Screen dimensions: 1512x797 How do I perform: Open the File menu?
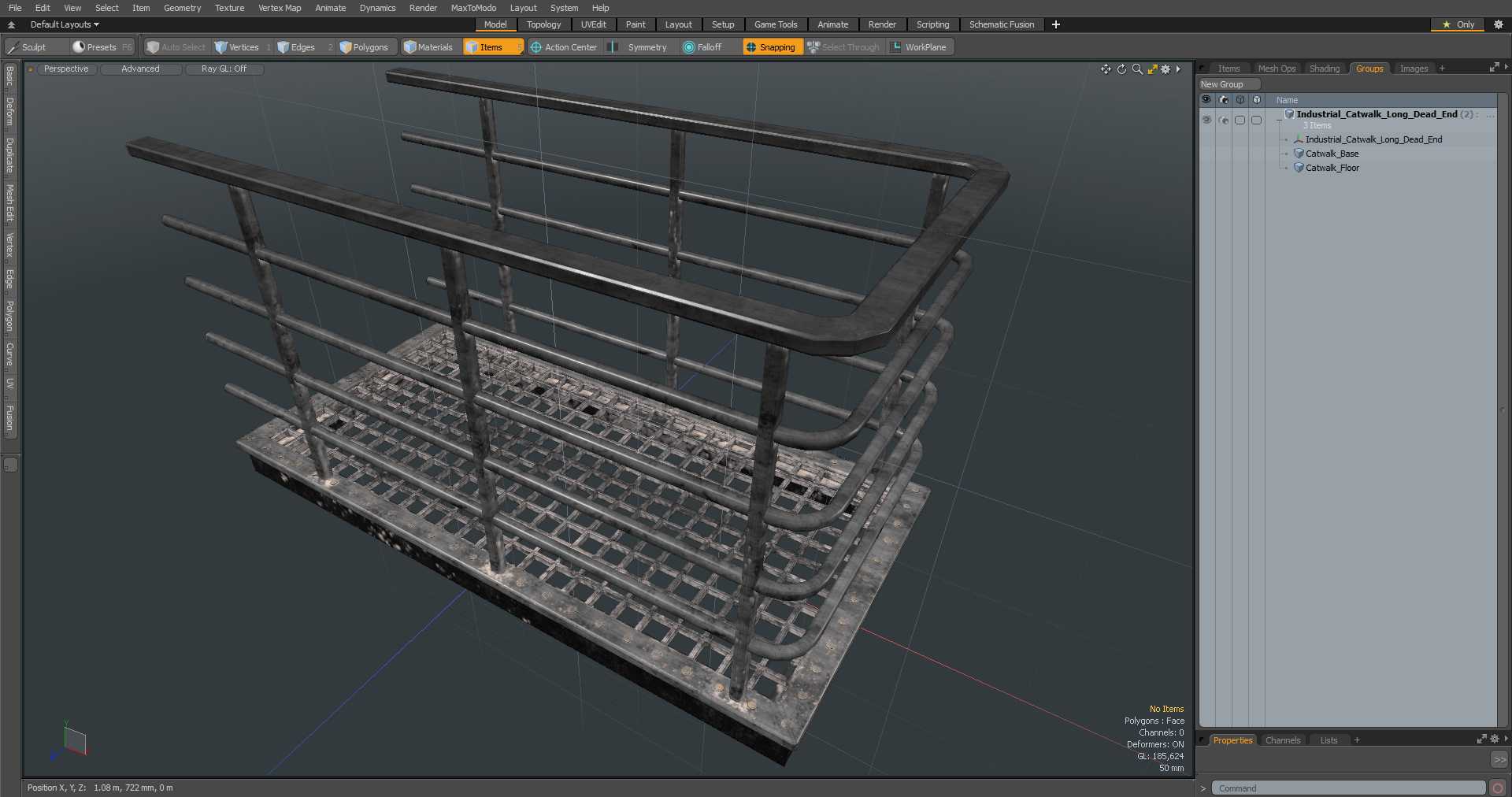coord(15,8)
